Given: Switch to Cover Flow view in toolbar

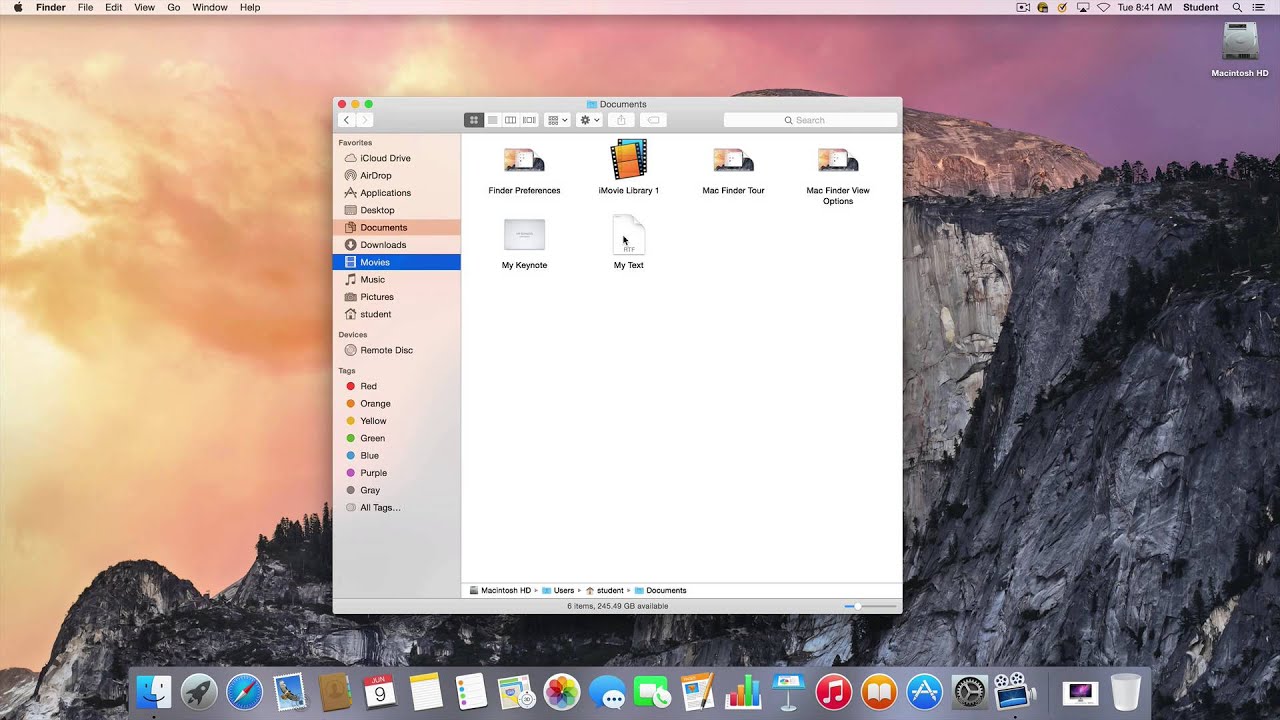Looking at the screenshot, I should click(x=529, y=120).
